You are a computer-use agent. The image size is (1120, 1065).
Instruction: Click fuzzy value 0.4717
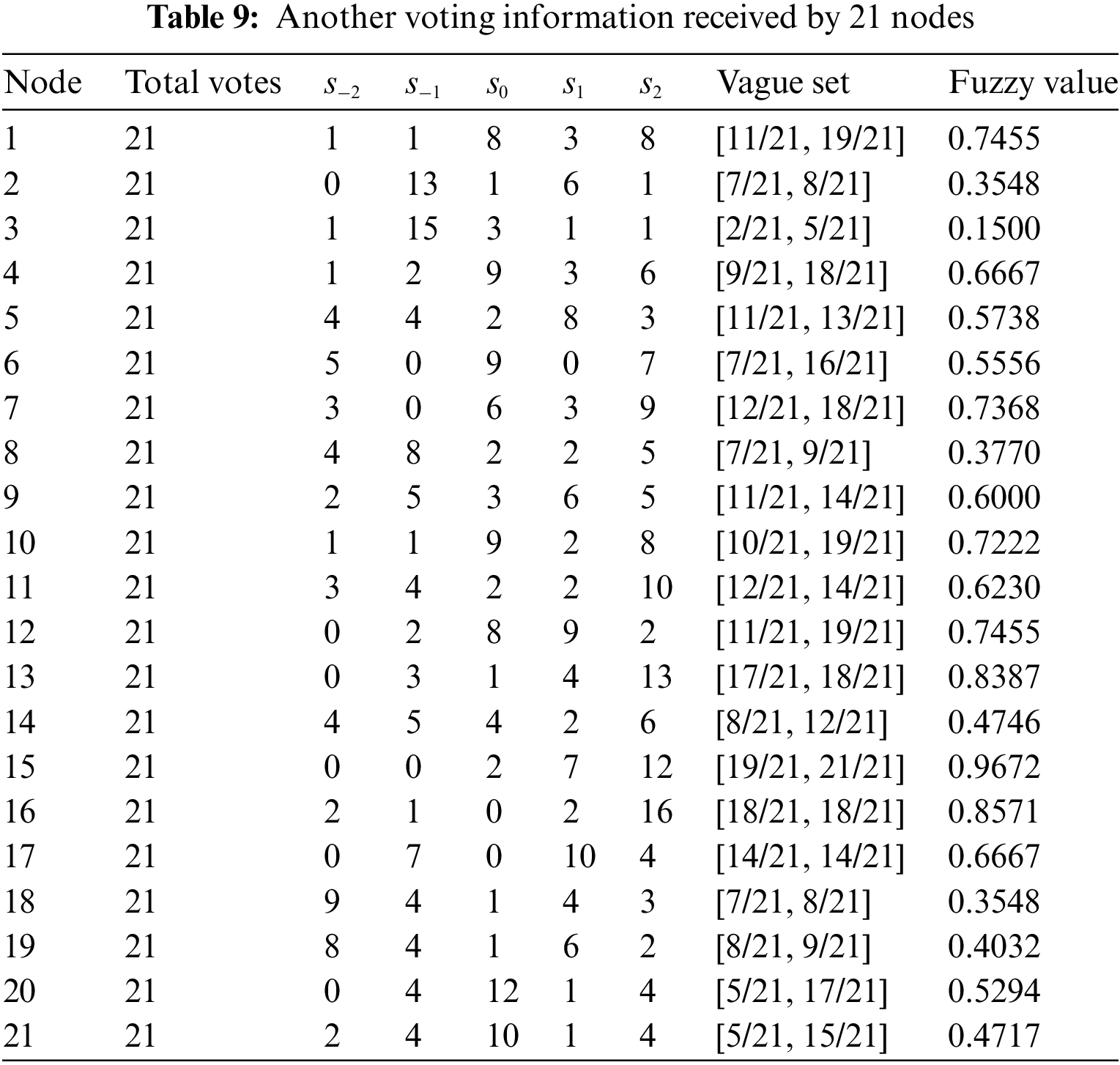(x=993, y=1036)
